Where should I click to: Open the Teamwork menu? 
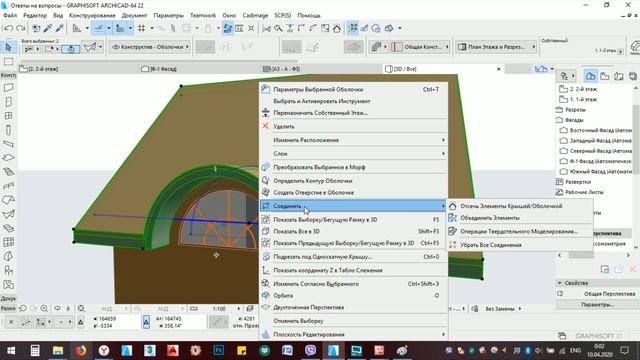pos(203,16)
